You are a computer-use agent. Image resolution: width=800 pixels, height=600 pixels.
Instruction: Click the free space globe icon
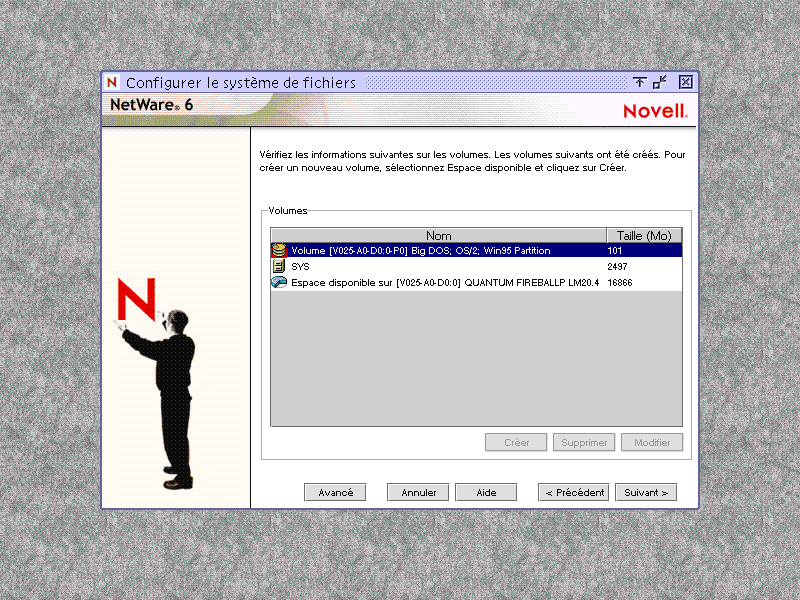(278, 282)
